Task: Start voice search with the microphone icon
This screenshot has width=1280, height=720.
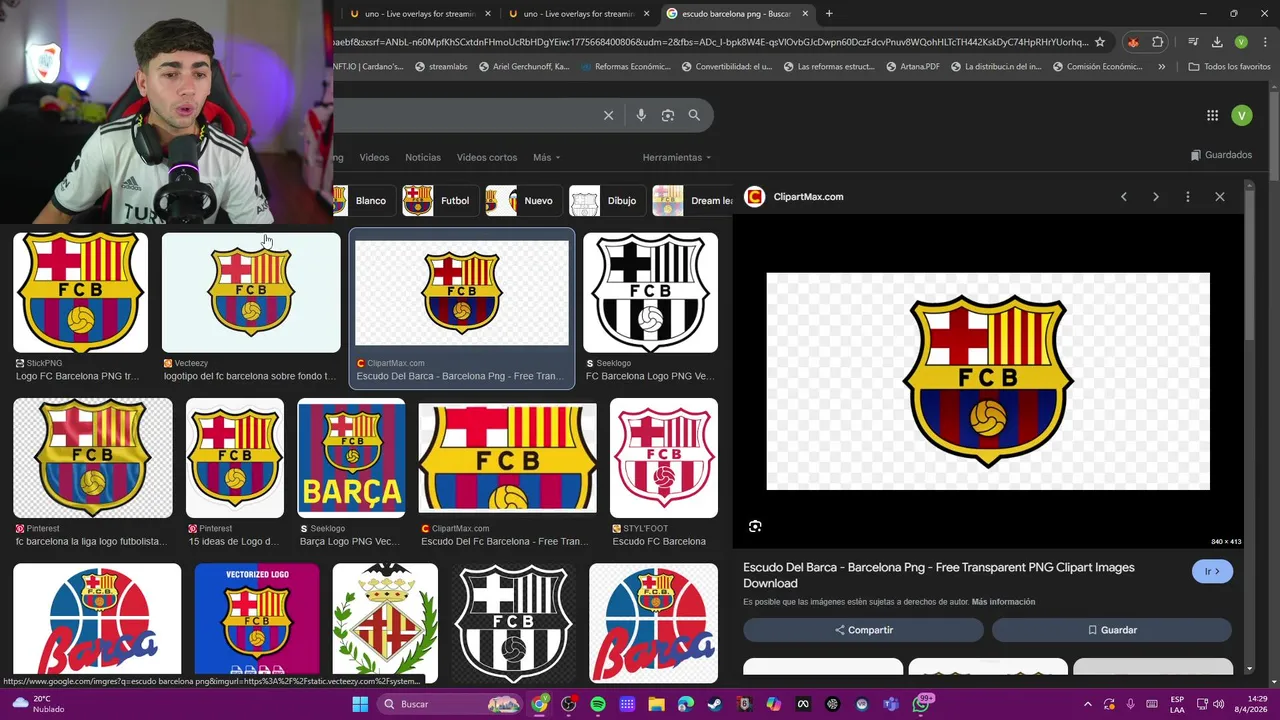Action: pyautogui.click(x=641, y=115)
